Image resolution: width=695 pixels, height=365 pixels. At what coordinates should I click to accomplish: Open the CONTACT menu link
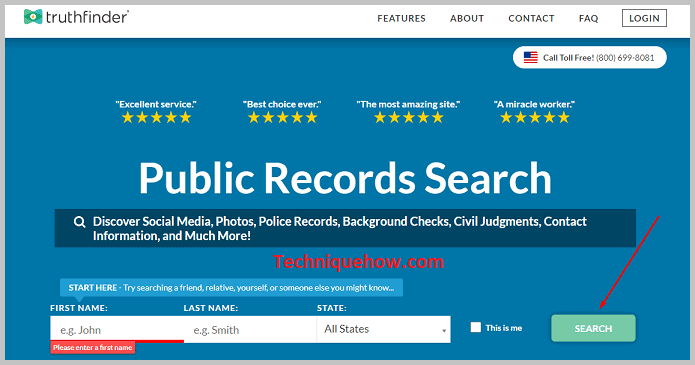[x=531, y=19]
